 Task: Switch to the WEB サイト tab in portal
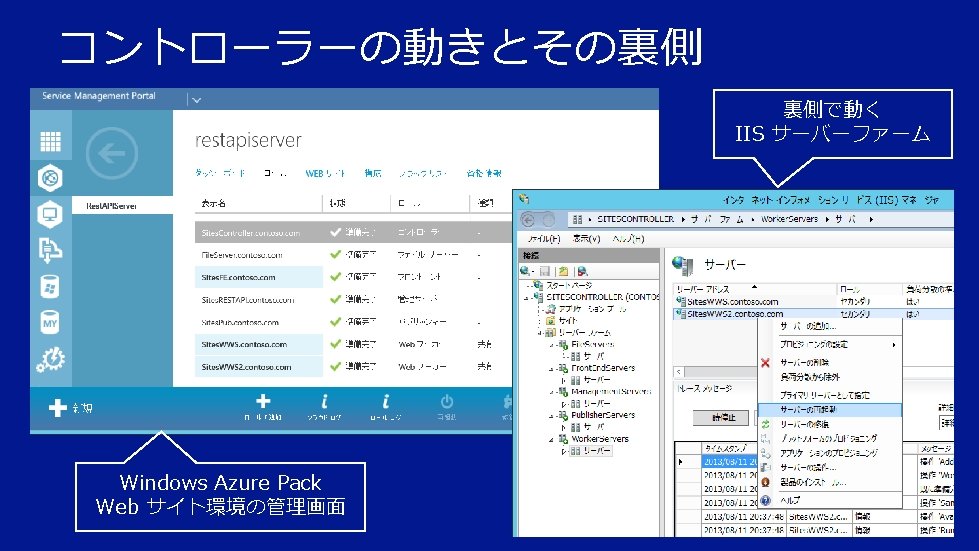[325, 173]
